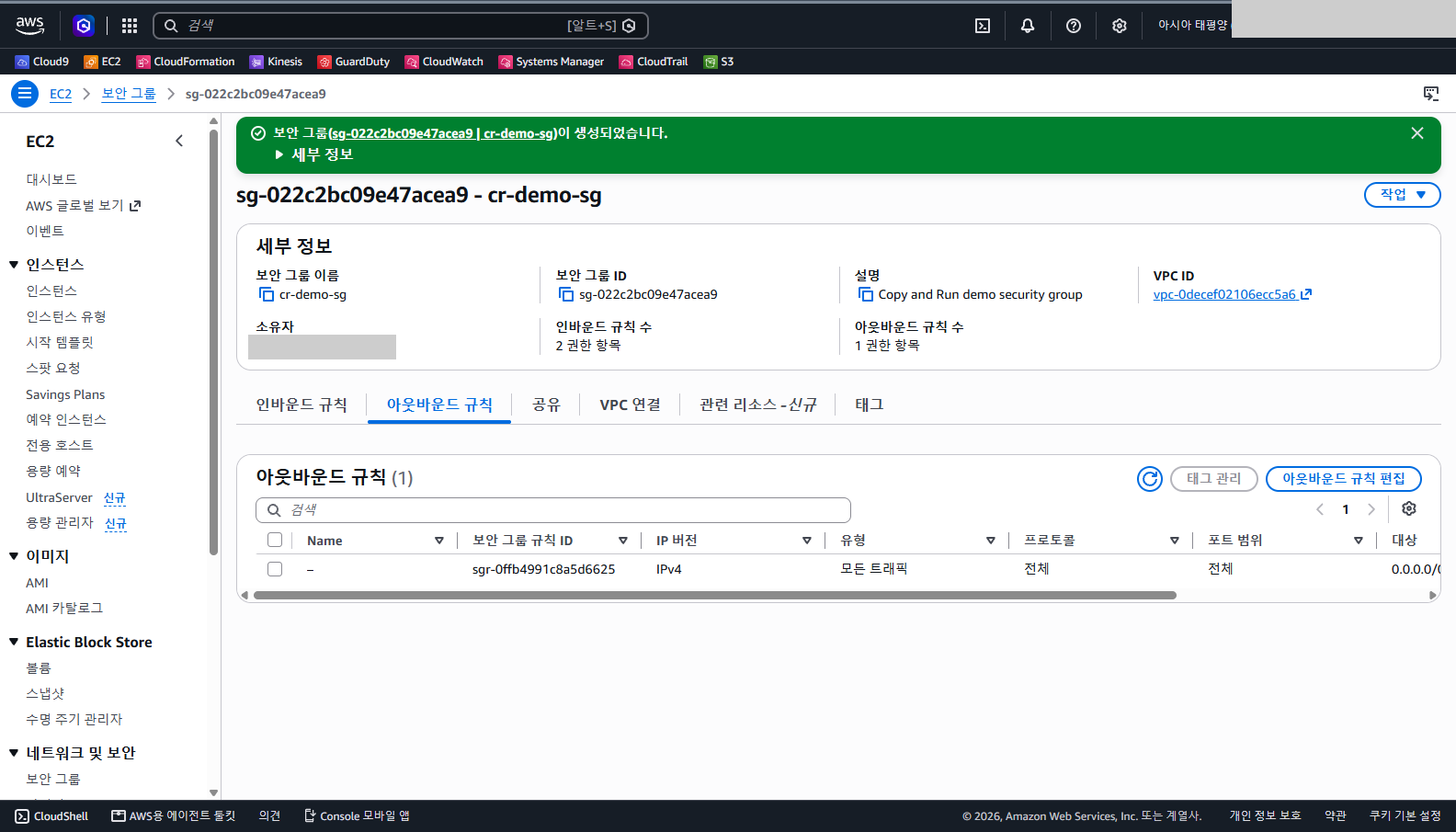Toggle the hamburger navigation menu
1456x832 pixels.
[x=25, y=94]
